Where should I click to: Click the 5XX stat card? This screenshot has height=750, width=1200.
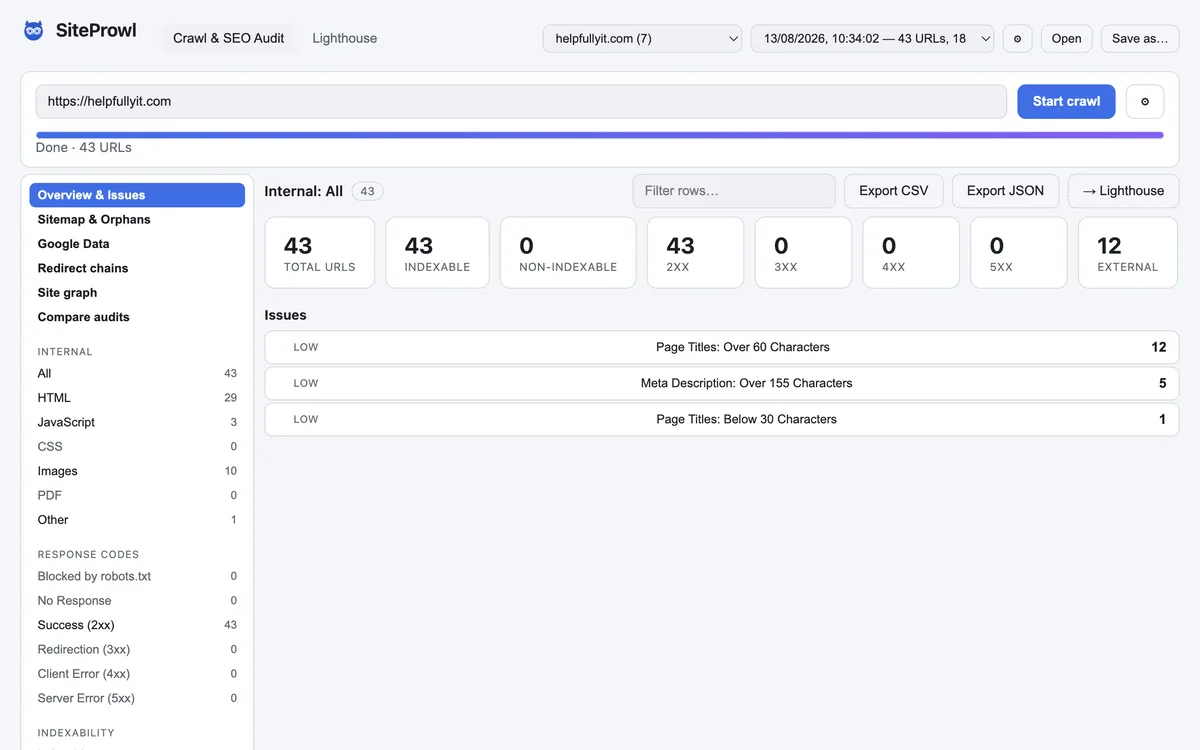[x=1018, y=253]
